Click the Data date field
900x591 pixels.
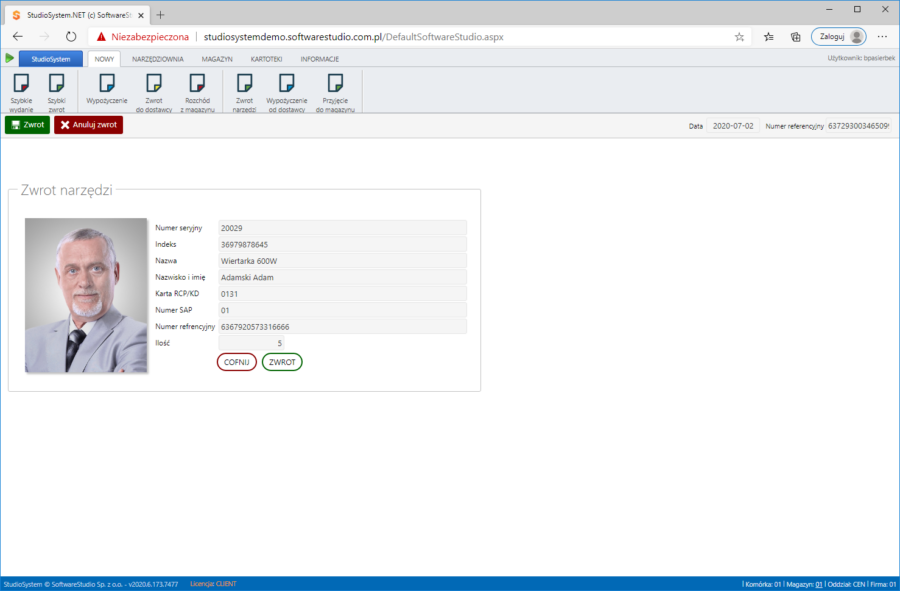click(733, 126)
